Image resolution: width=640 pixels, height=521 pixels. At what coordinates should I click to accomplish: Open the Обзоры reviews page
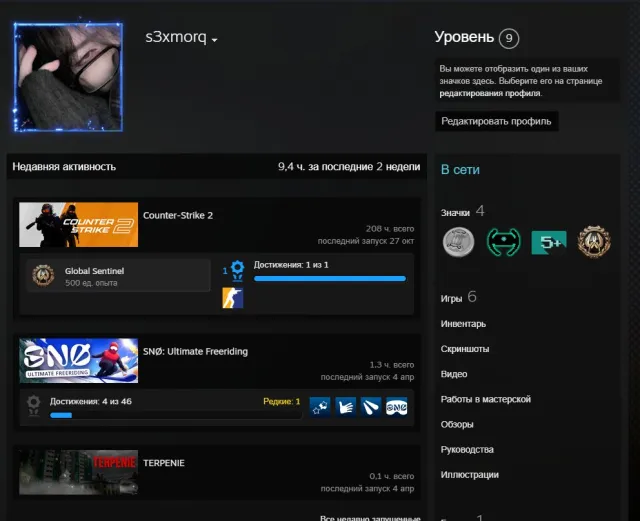click(457, 425)
